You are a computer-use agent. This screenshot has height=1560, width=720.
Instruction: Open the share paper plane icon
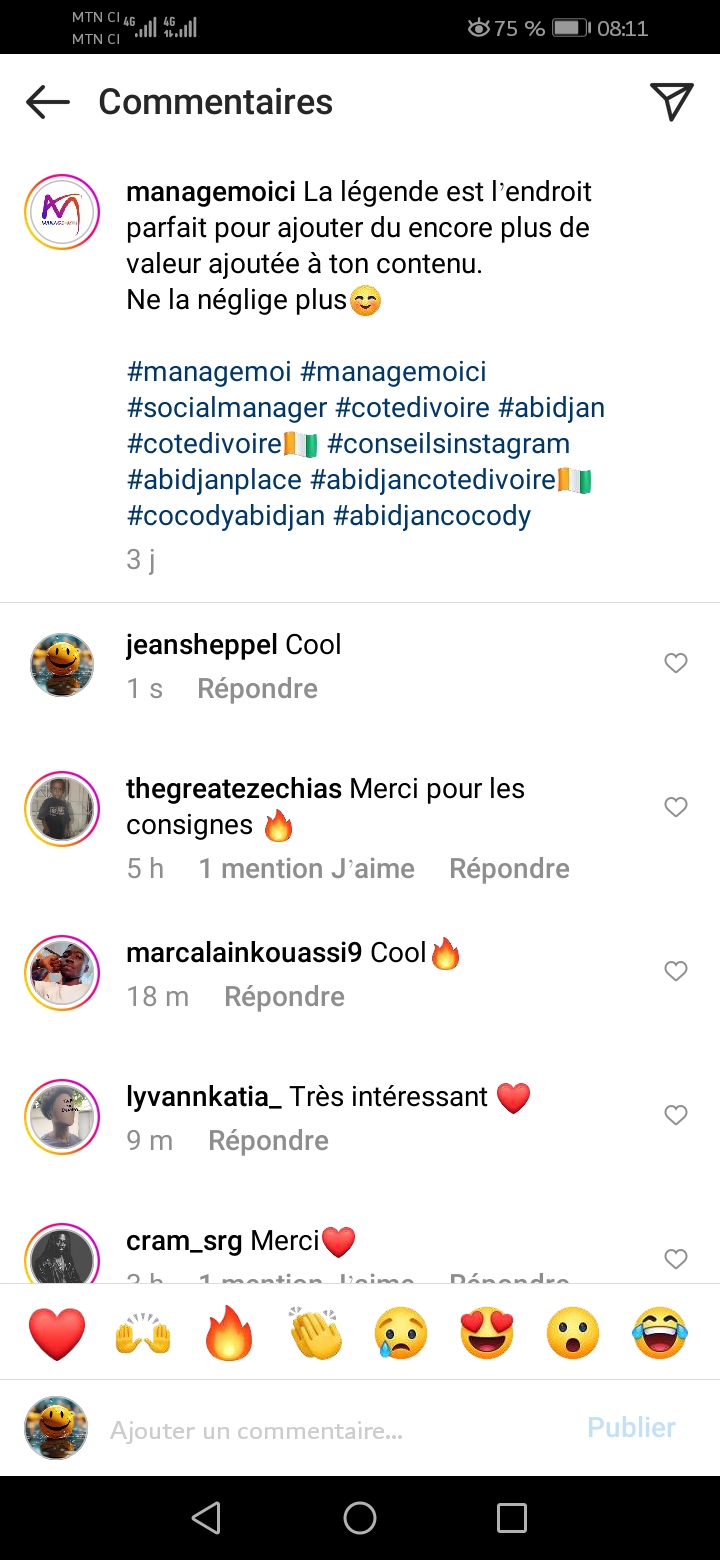click(x=671, y=102)
